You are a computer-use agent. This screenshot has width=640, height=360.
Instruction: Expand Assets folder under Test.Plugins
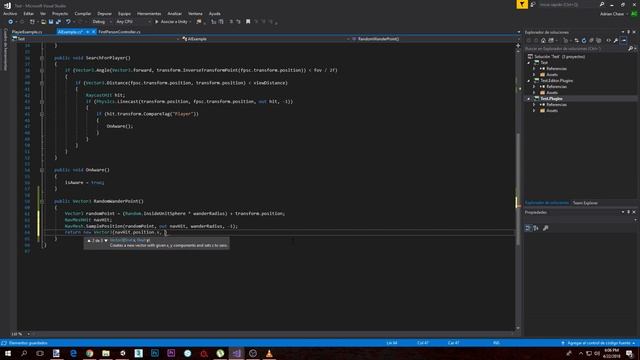534,111
